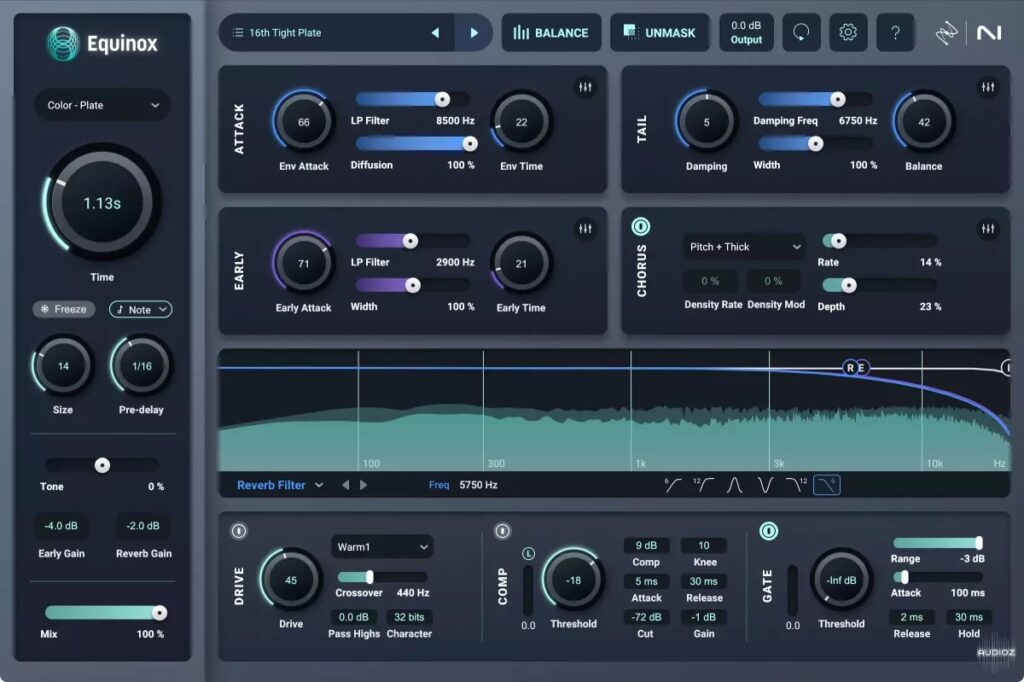Click the Gate Attack slider handle
Image resolution: width=1024 pixels, height=682 pixels.
904,577
